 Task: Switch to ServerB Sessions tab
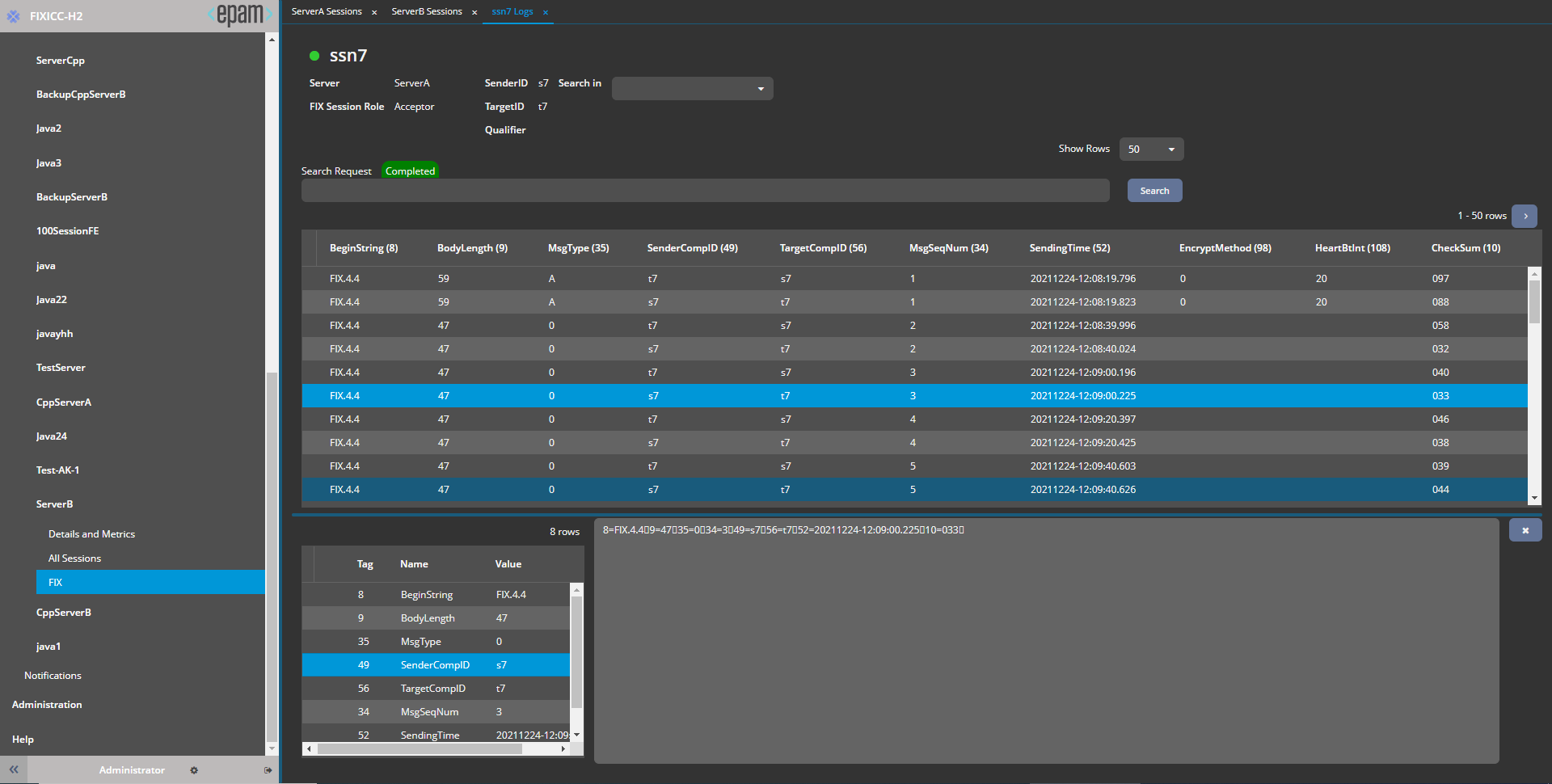(x=427, y=11)
